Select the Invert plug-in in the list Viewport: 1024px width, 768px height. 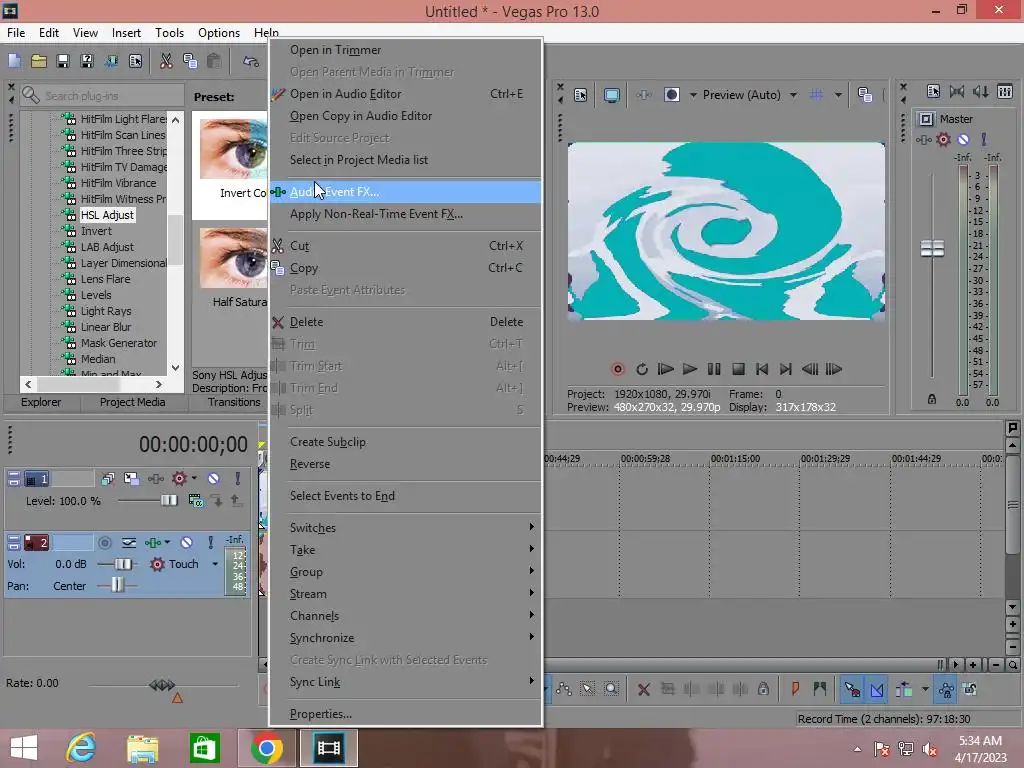(x=96, y=231)
